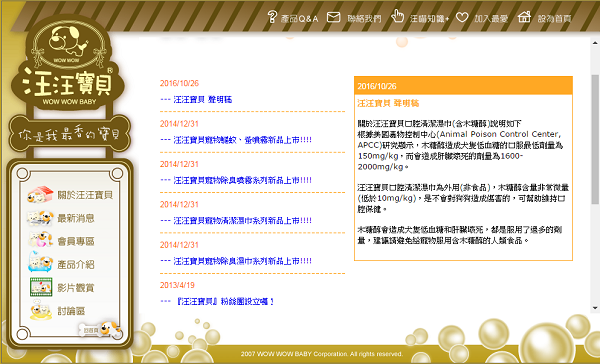Select 設為首頁 in the top menu

(x=554, y=19)
